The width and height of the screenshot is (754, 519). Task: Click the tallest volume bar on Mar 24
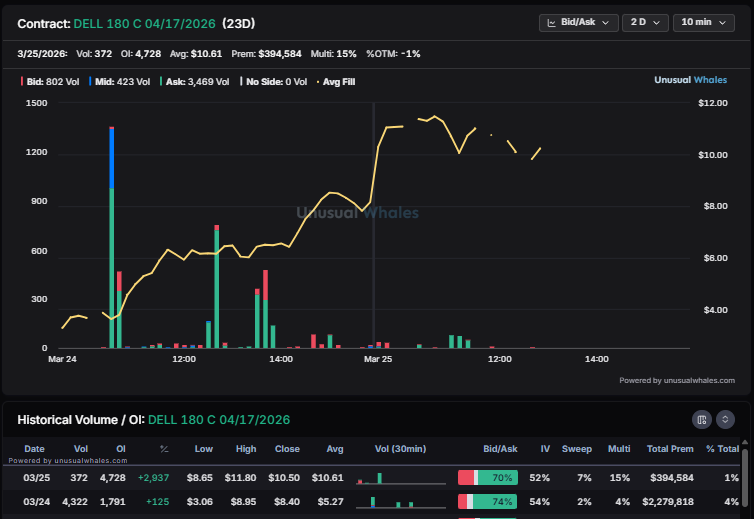coord(112,238)
